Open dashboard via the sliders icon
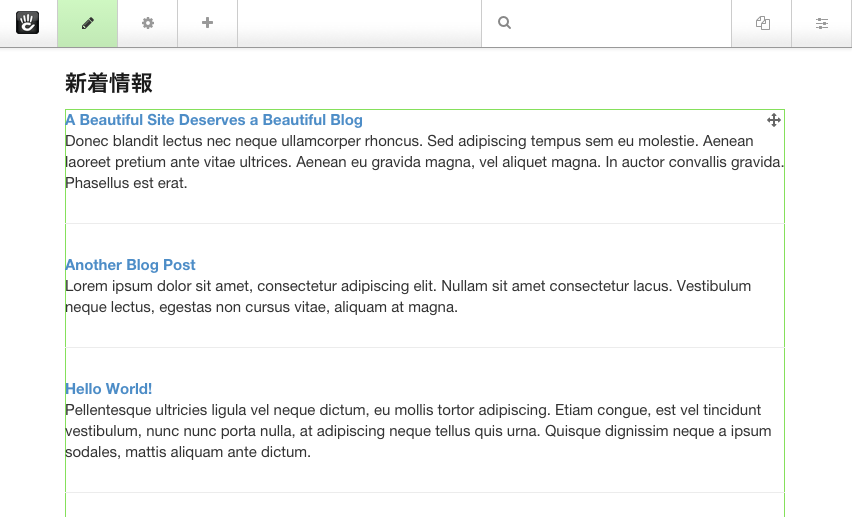Viewport: 852px width, 517px height. [822, 23]
